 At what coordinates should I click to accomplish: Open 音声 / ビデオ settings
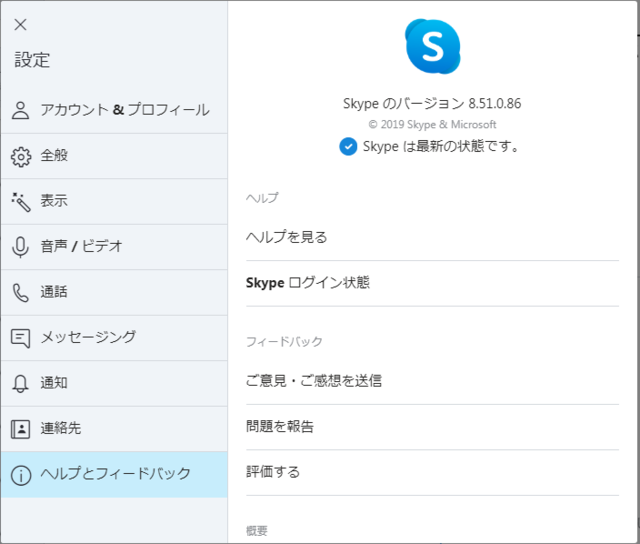coord(114,247)
